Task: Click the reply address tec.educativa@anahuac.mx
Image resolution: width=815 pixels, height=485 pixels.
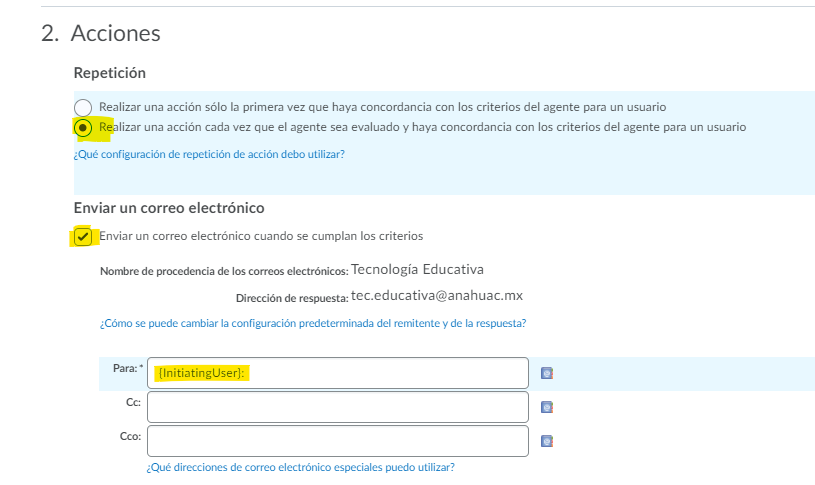Action: (437, 296)
